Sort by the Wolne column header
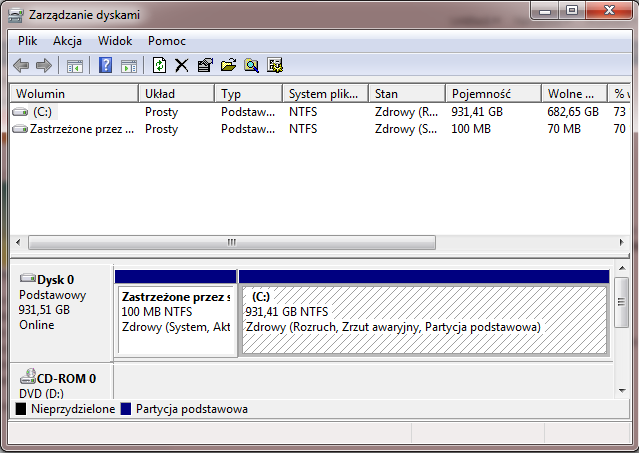 tap(574, 94)
